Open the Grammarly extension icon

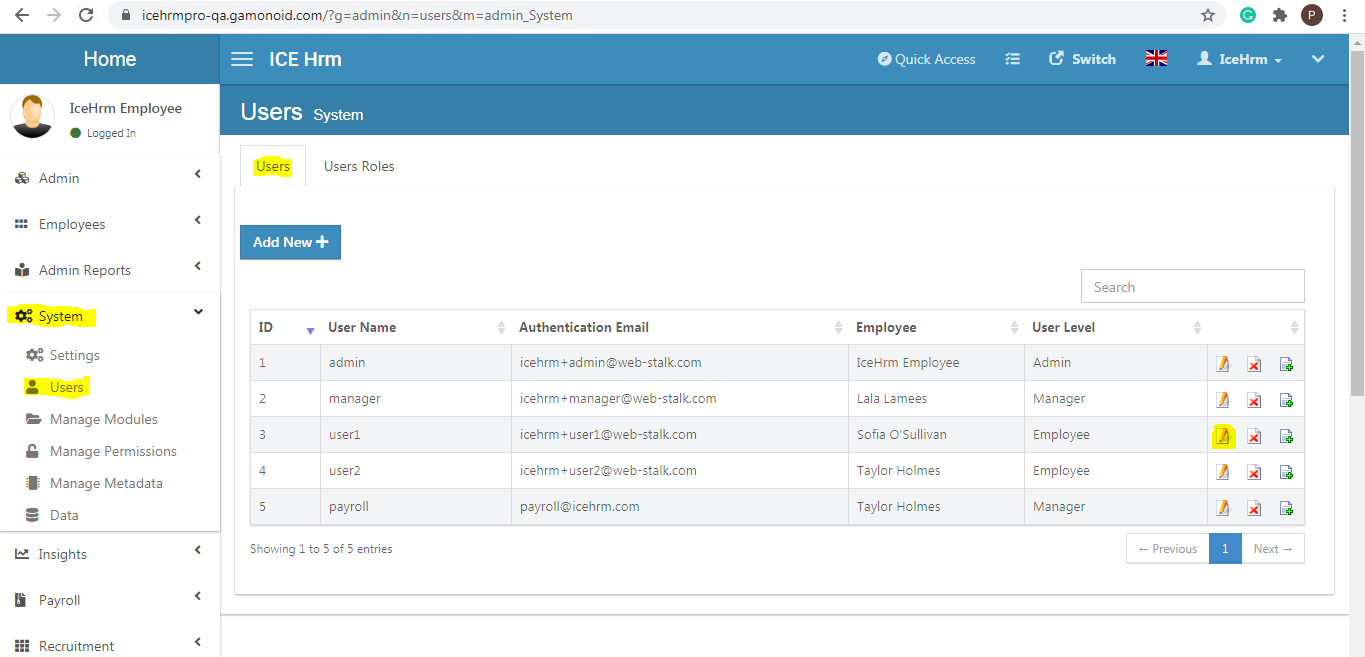point(1248,15)
